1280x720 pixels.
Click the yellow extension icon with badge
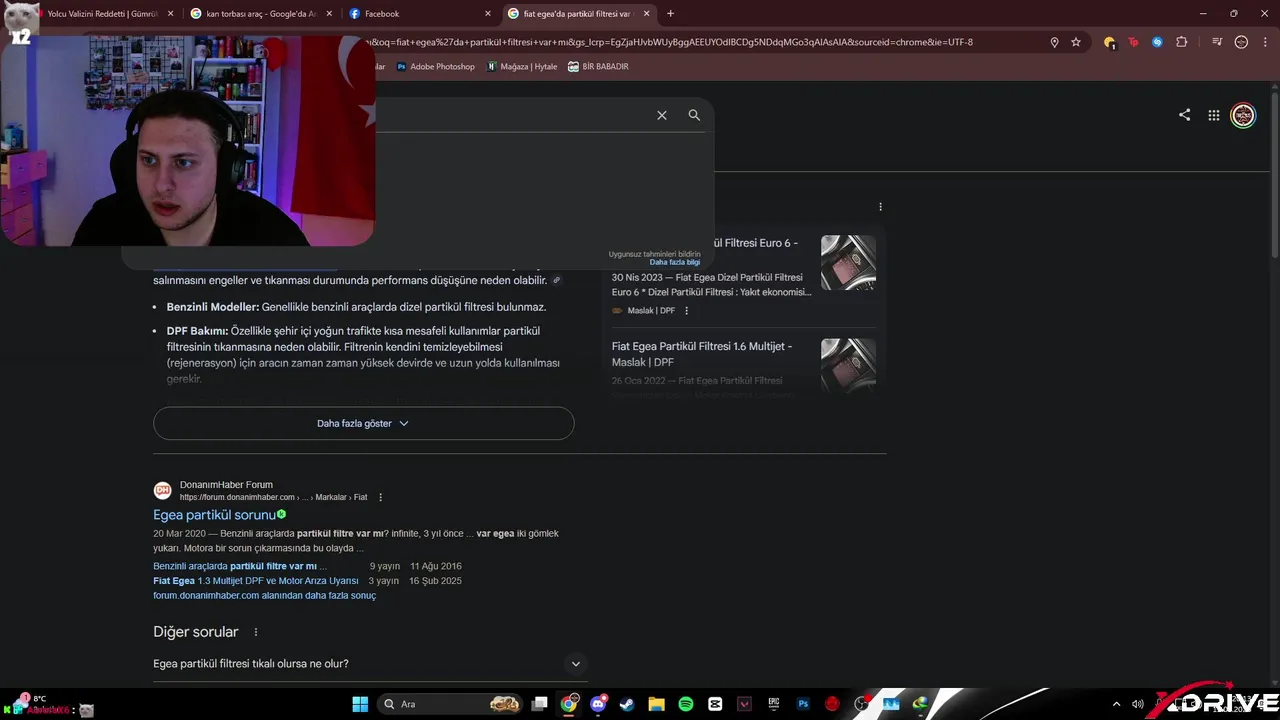pyautogui.click(x=1109, y=42)
